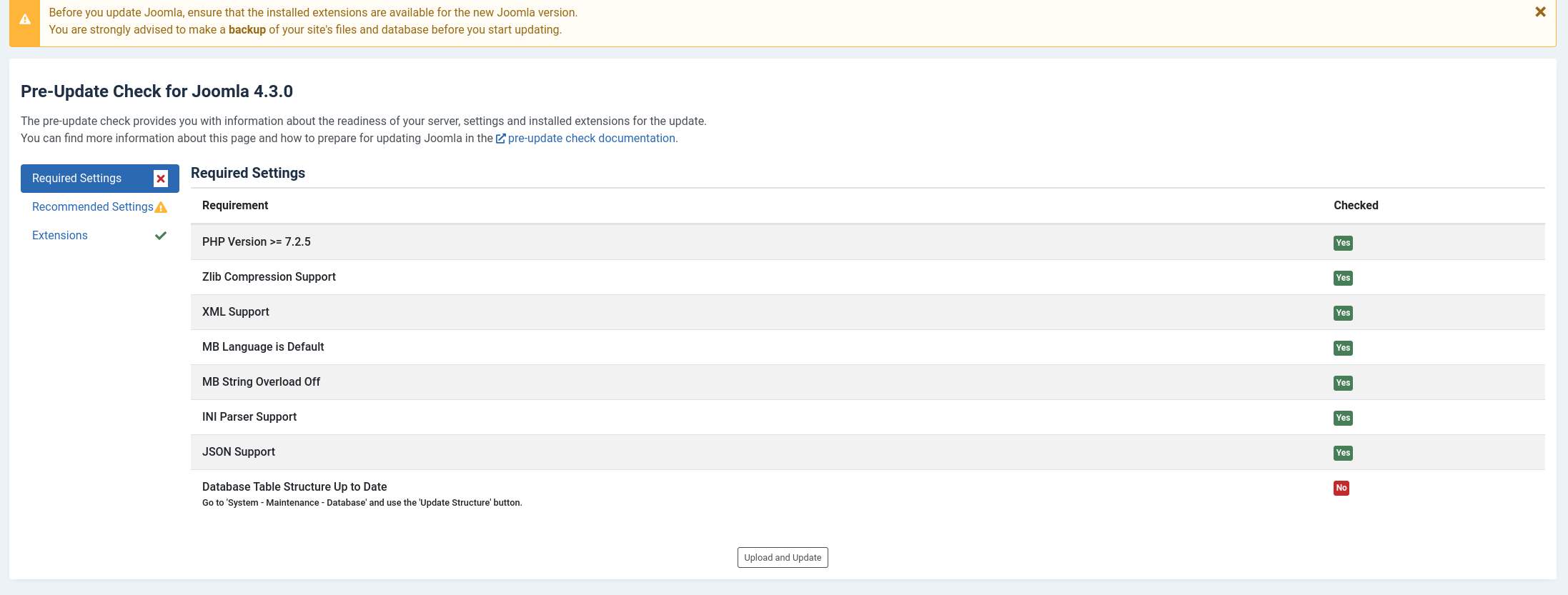Click the Checked column header
Screen dimensions: 1568x595
(1356, 206)
